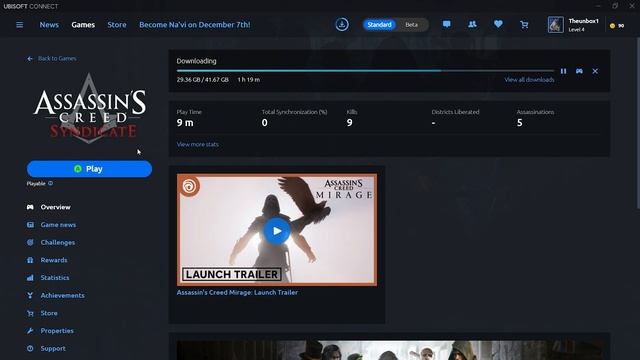Open Assassin's Creed Mirage: Launch Trailer title link
Image resolution: width=640 pixels, height=360 pixels.
(237, 292)
